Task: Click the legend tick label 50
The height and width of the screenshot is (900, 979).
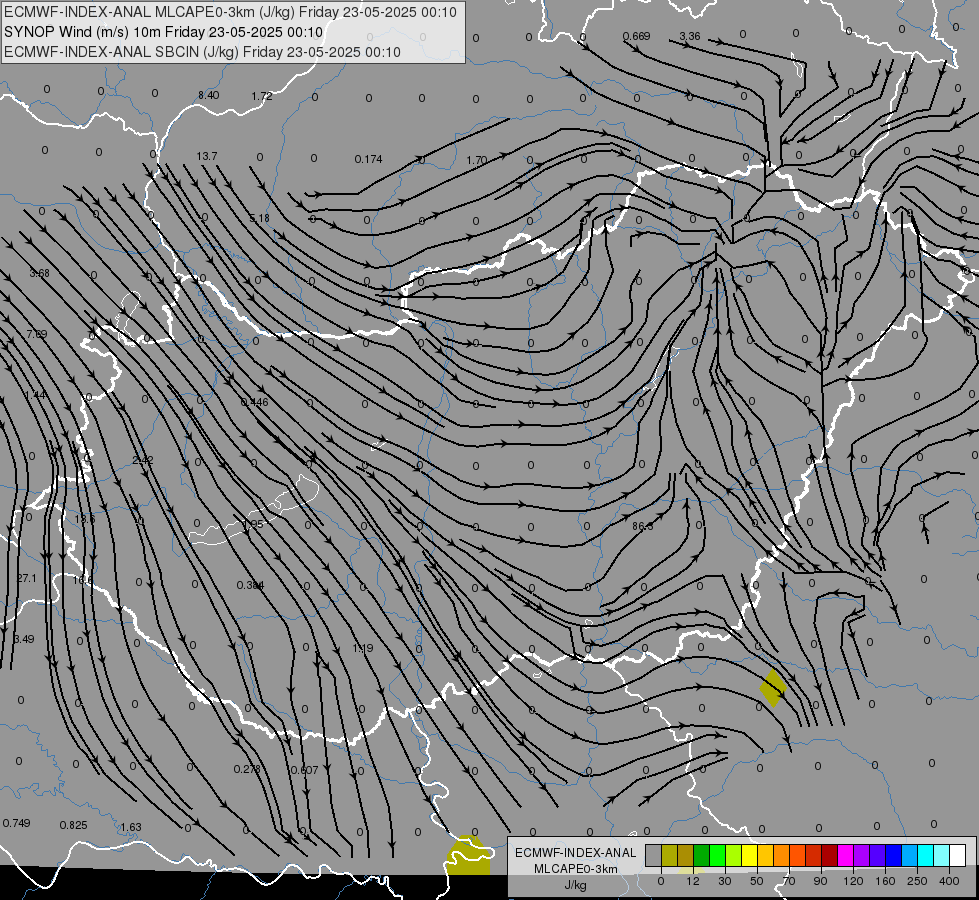Action: (x=756, y=881)
